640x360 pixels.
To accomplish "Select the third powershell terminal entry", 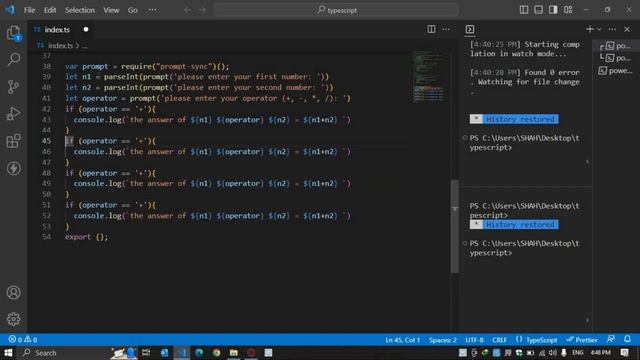I will (x=616, y=71).
